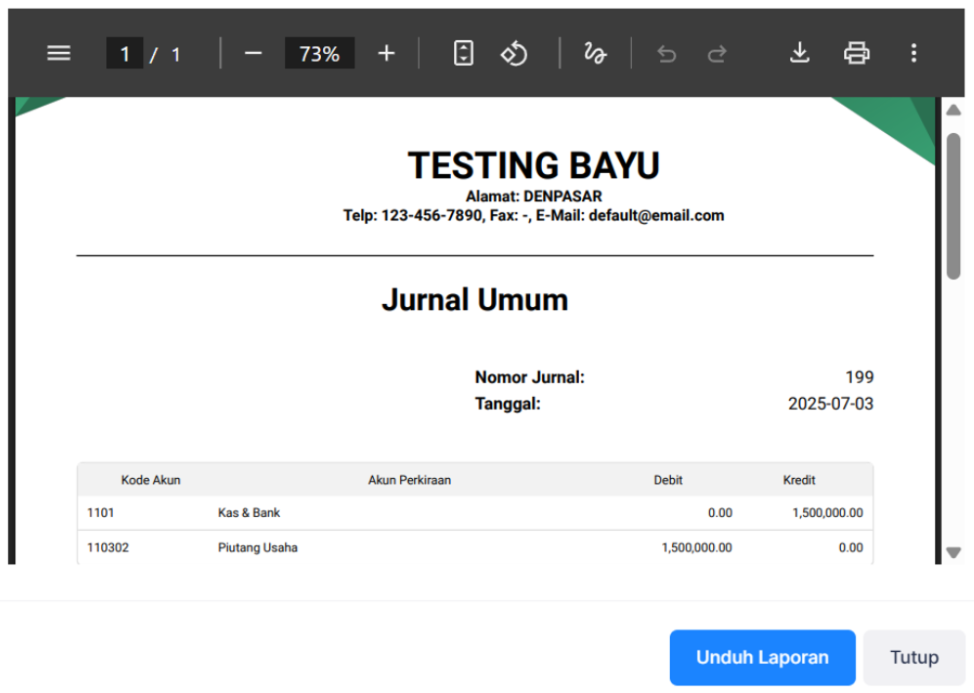
Task: Open the PDF sidebar hamburger menu
Action: coord(58,53)
